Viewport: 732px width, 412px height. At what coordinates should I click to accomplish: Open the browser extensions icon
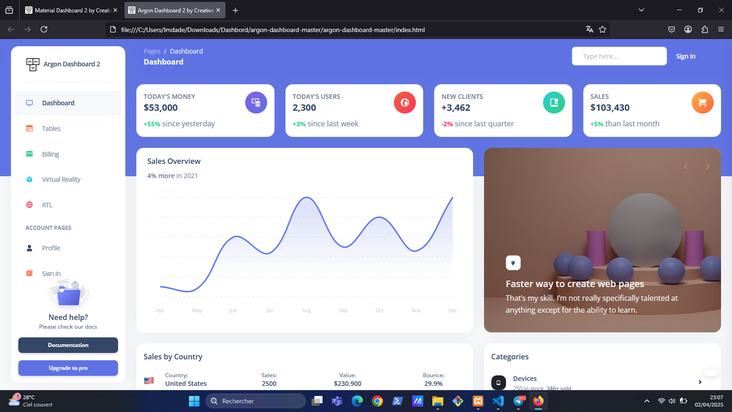point(704,29)
